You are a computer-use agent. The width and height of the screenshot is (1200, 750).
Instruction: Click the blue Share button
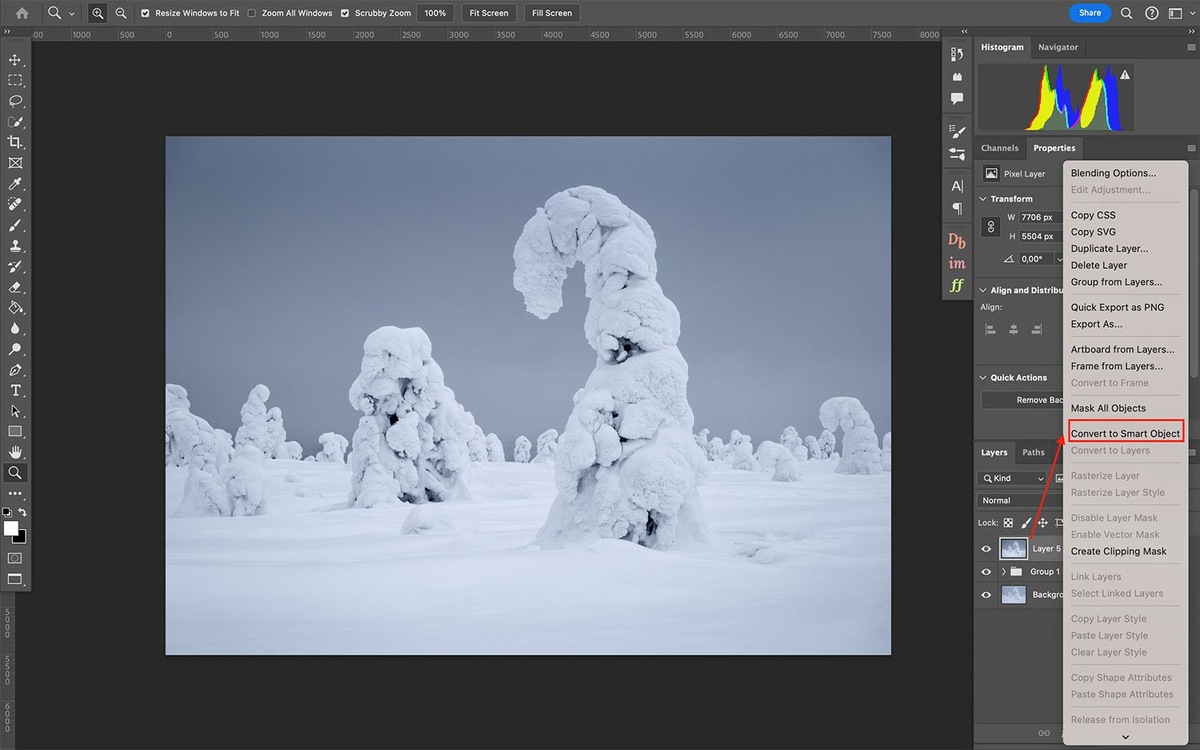1089,13
